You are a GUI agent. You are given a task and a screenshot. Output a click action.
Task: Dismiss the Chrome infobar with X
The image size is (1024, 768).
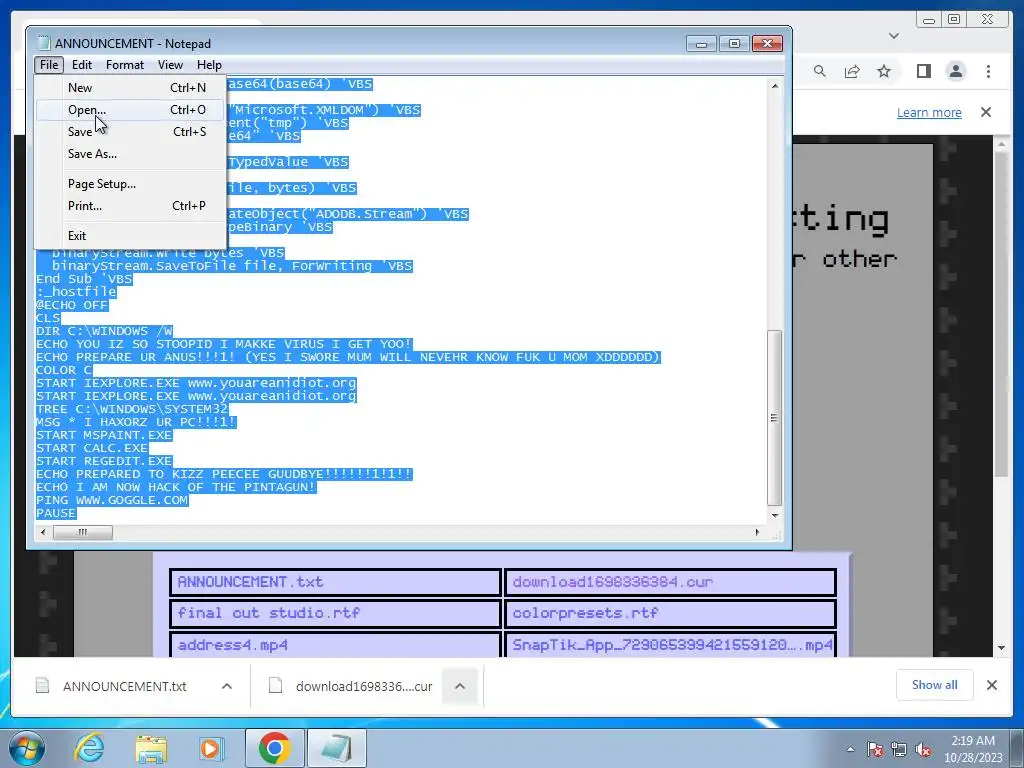point(986,112)
